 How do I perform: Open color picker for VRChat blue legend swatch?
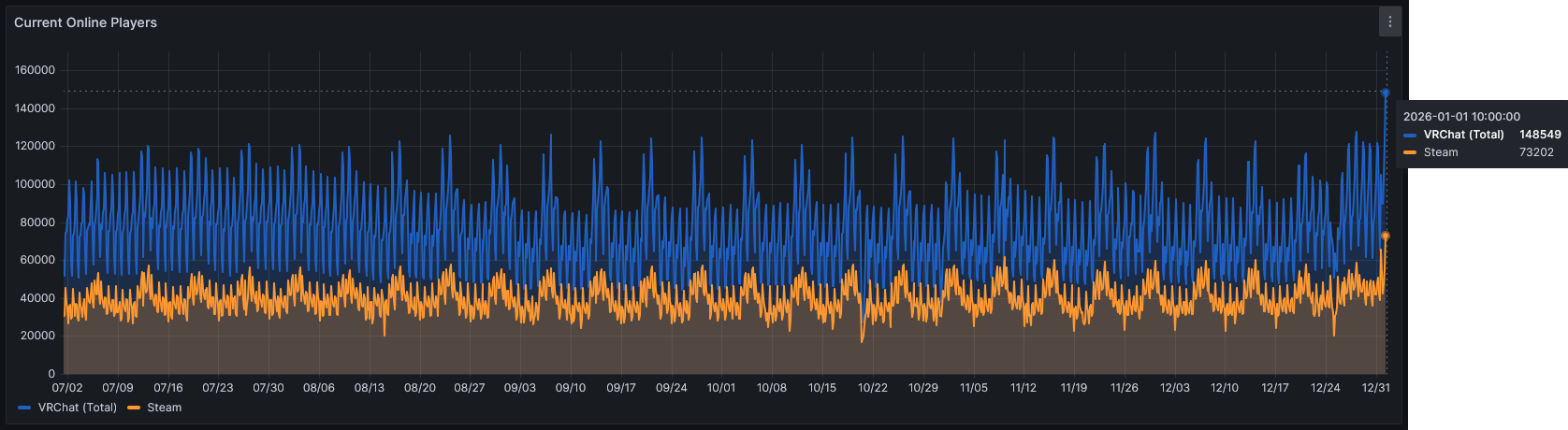pos(24,408)
